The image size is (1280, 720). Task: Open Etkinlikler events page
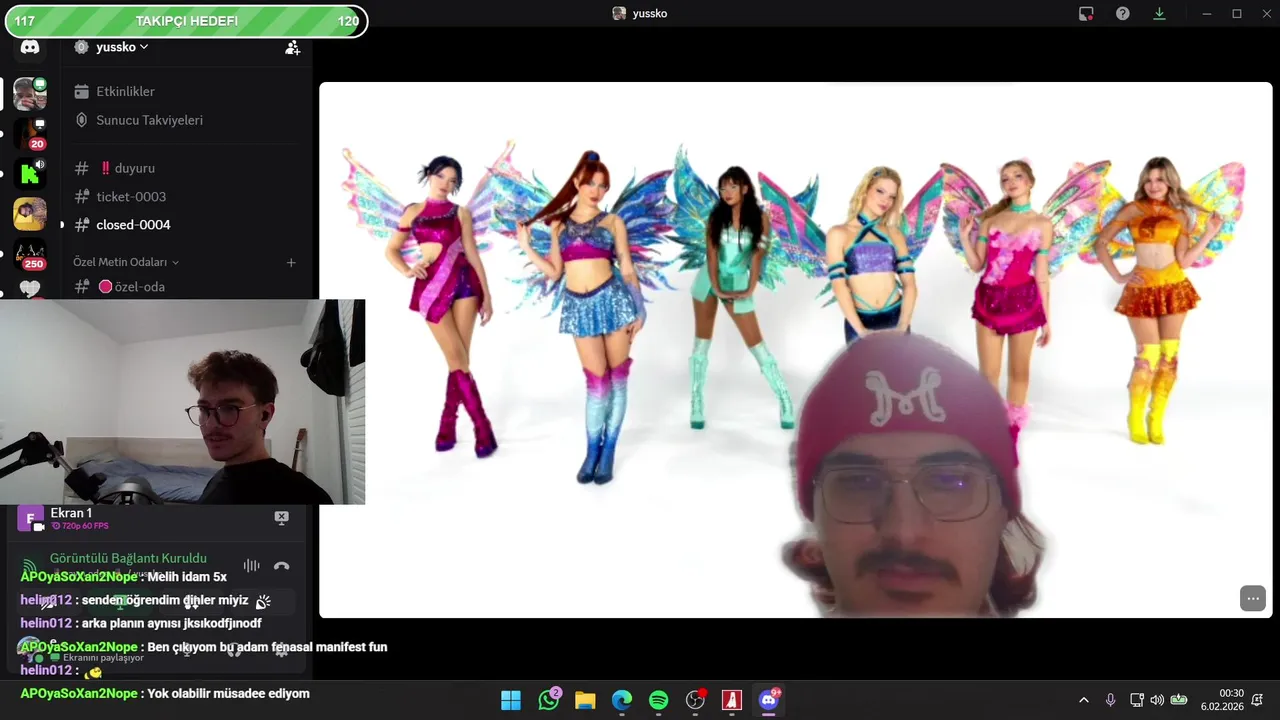coord(125,91)
